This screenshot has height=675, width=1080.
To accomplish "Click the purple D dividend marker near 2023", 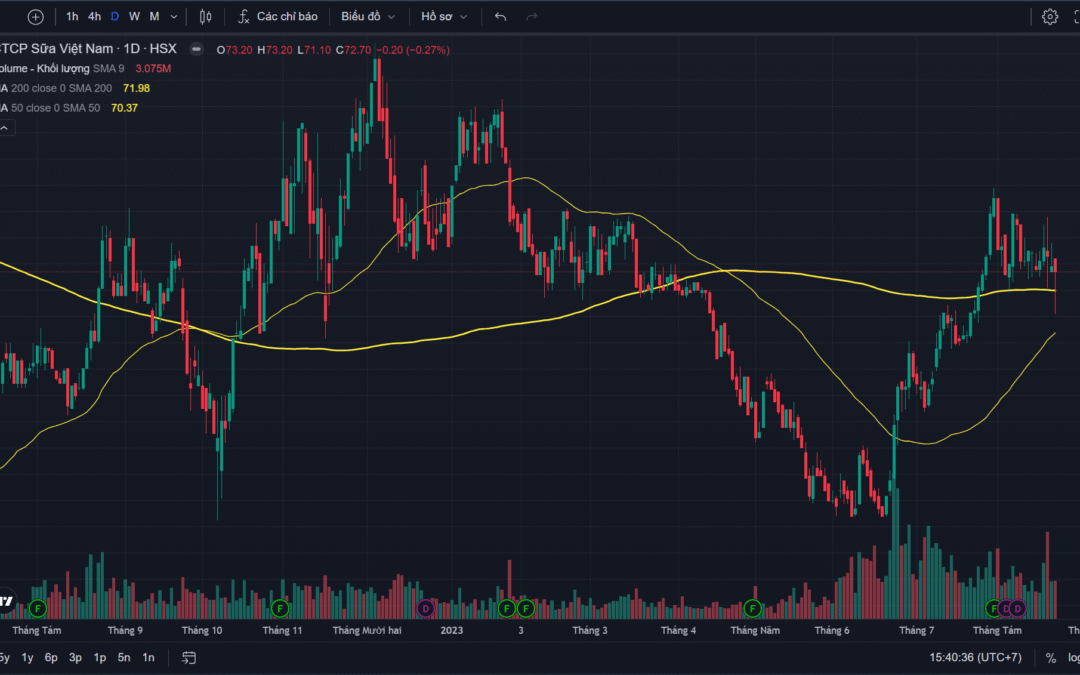I will pos(425,608).
